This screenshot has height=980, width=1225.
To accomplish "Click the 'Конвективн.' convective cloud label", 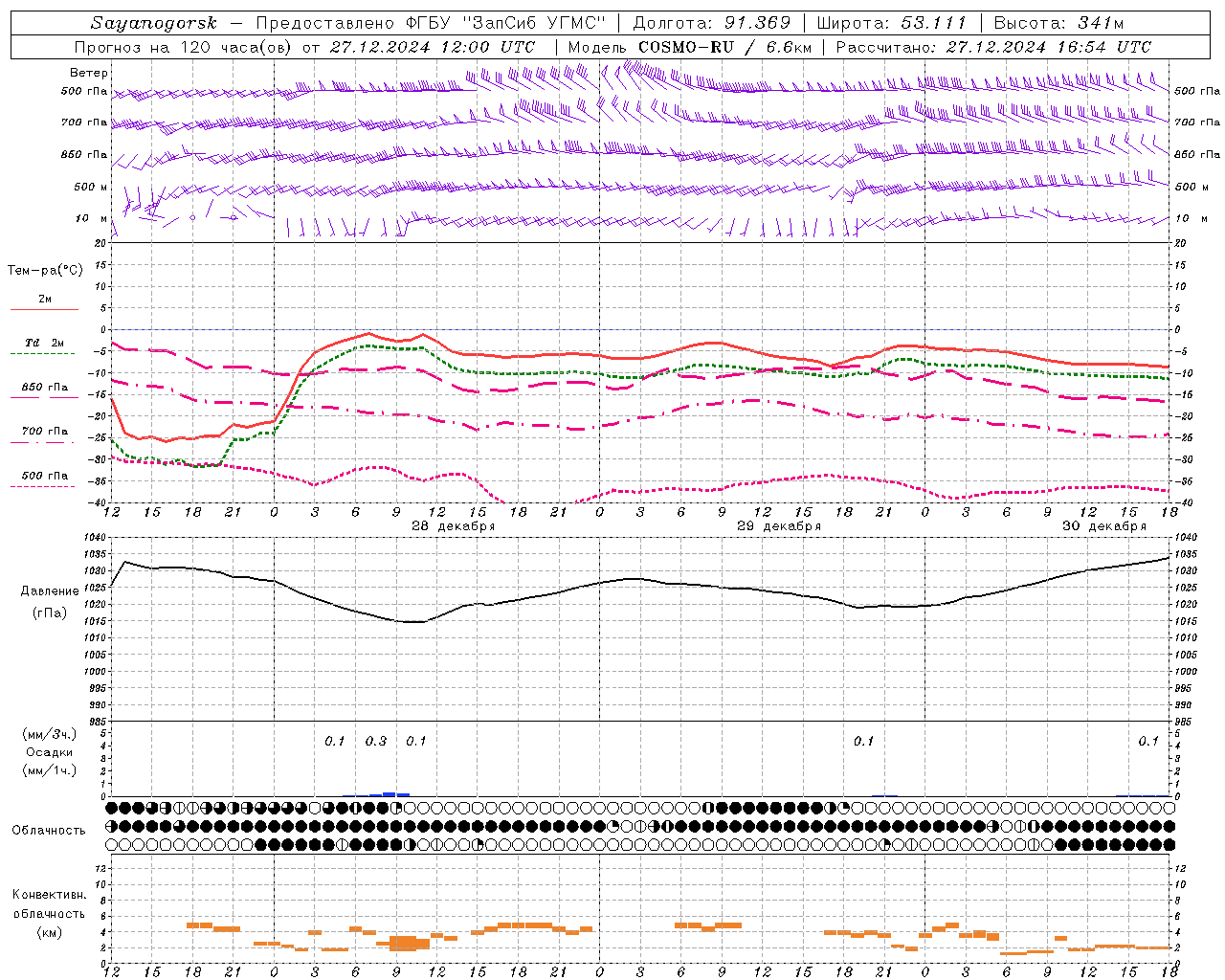I will coord(49,895).
